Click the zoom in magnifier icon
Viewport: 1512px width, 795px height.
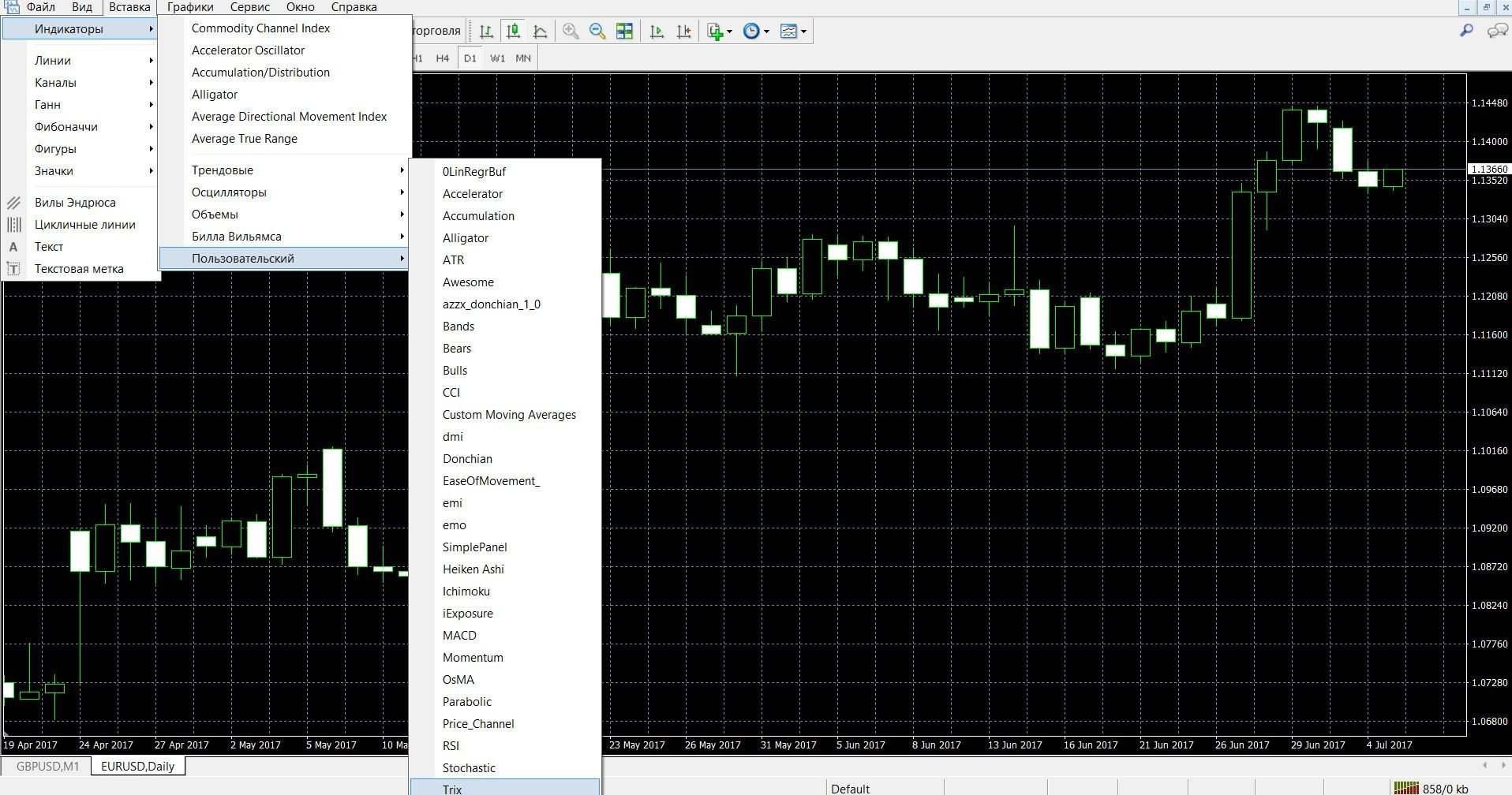click(571, 32)
